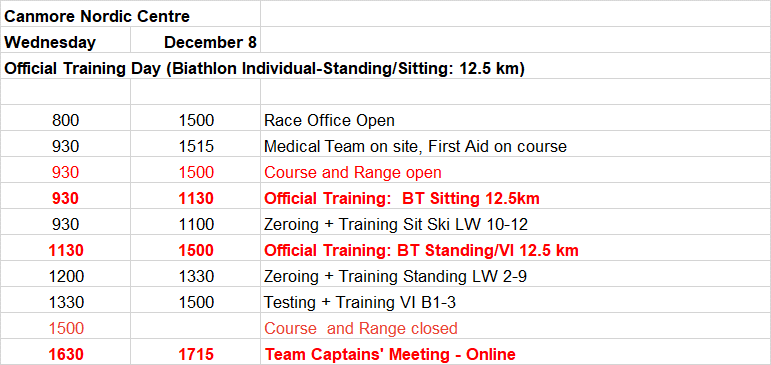Select the Official Training Day heading row

click(386, 68)
